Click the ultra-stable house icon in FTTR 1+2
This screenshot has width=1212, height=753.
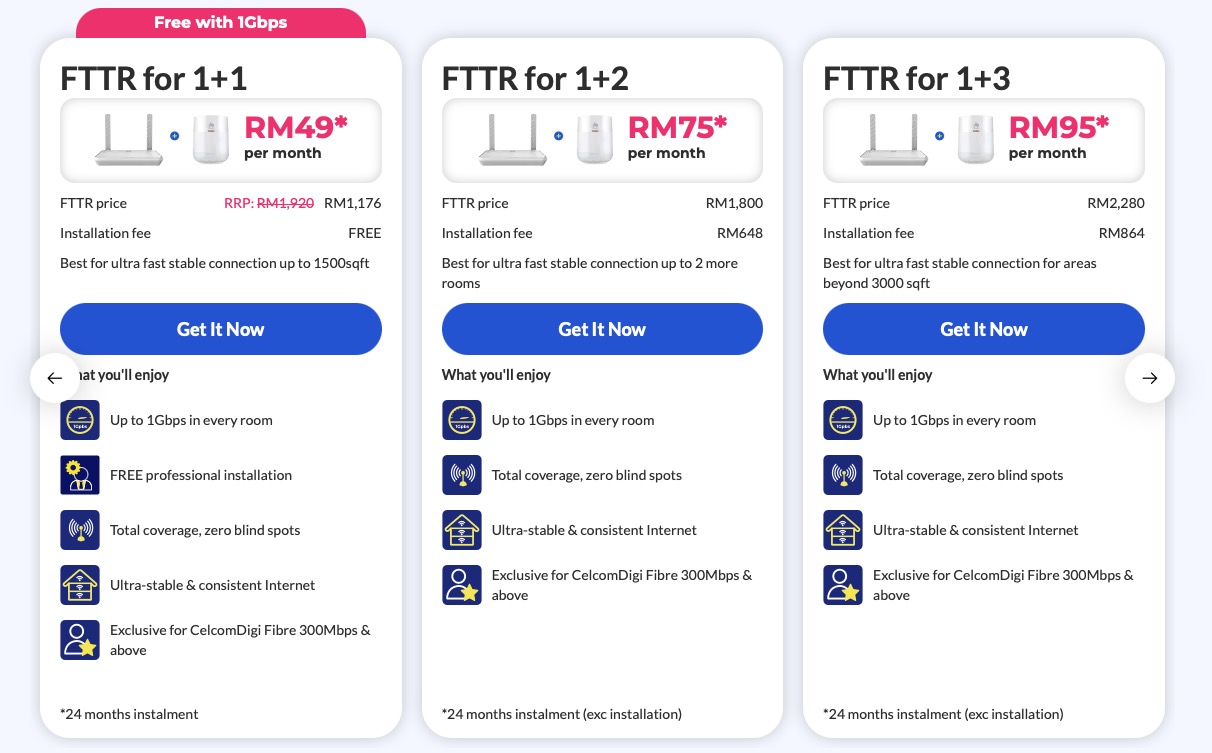462,530
